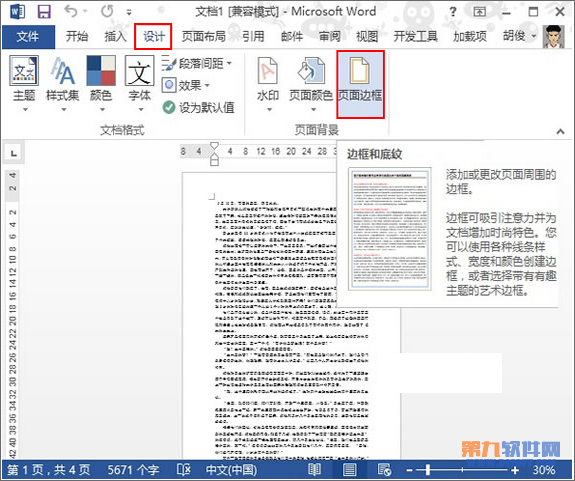Switch to Web Layout view icon
This screenshot has height=481, width=575.
384,470
